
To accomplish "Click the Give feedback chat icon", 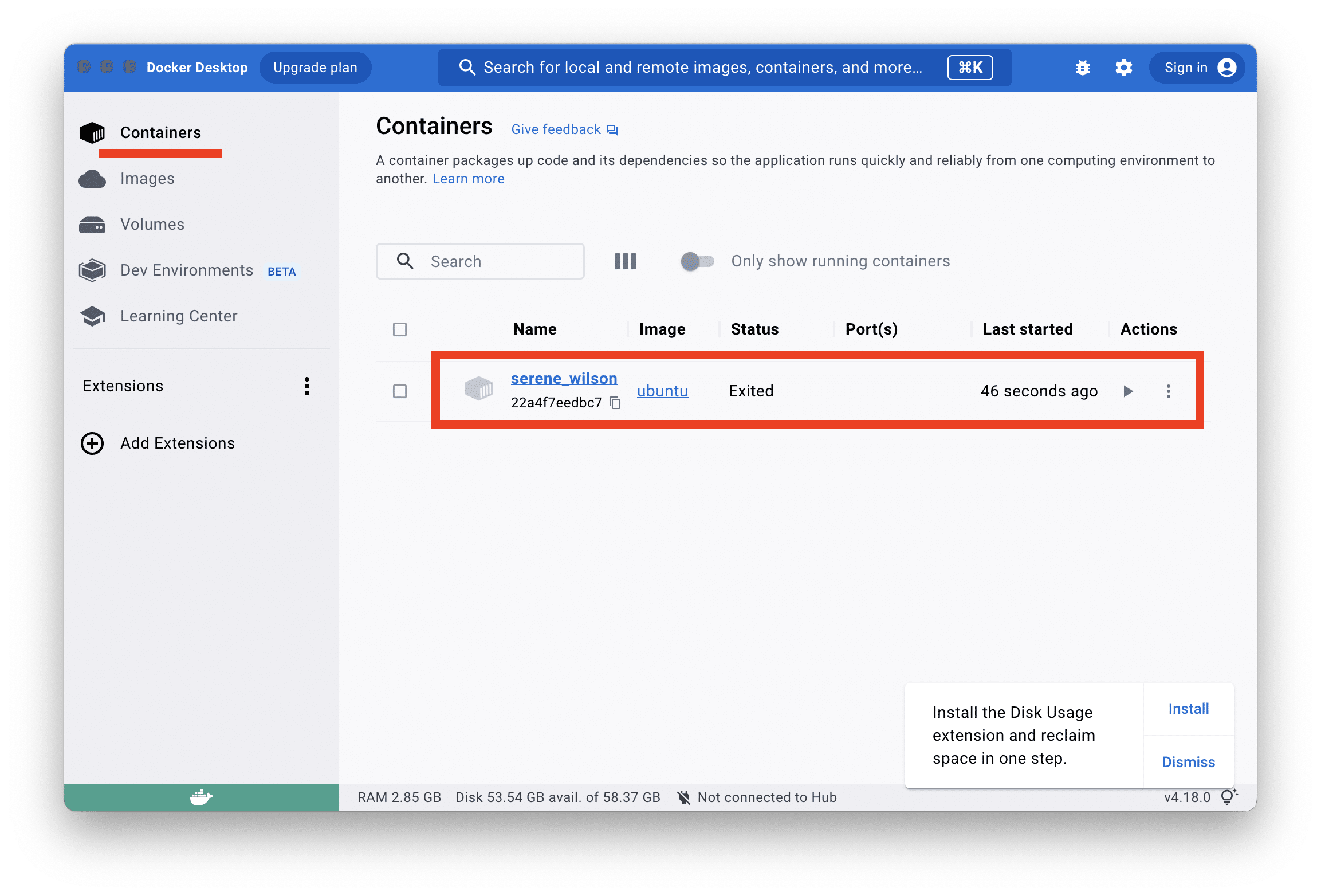I will 612,130.
